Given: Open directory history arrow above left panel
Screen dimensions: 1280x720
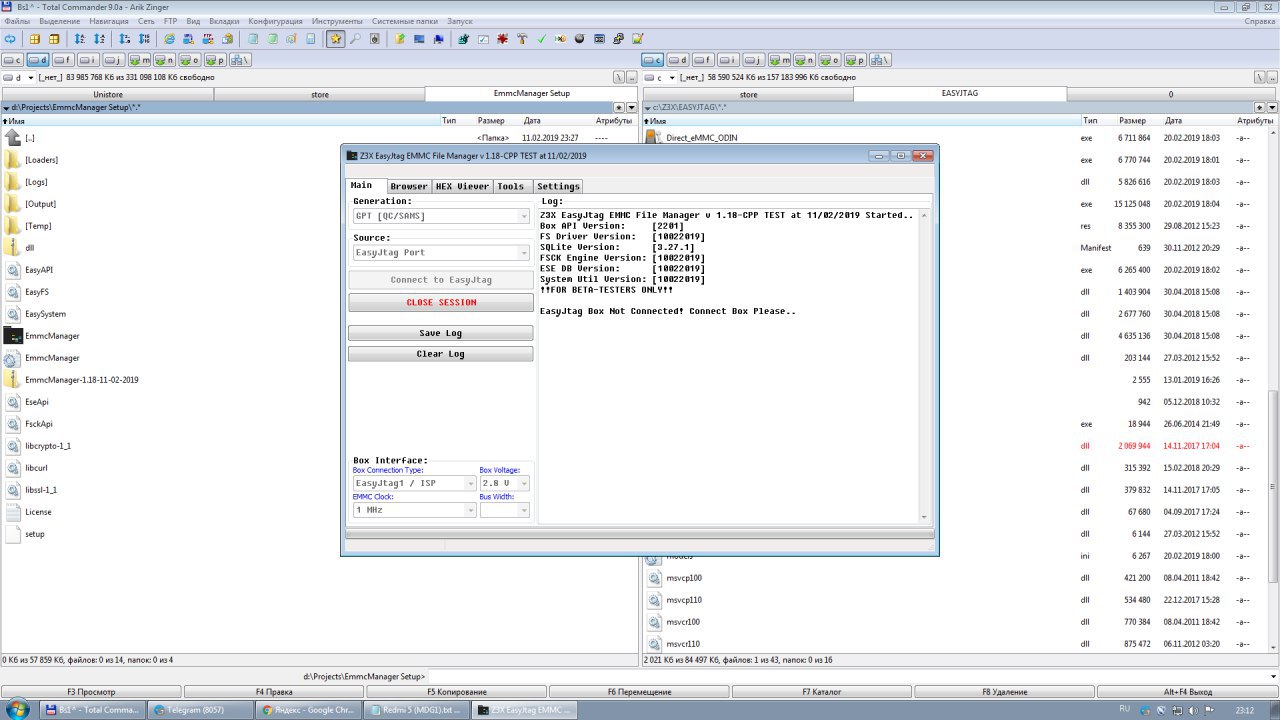Looking at the screenshot, I should (x=631, y=107).
